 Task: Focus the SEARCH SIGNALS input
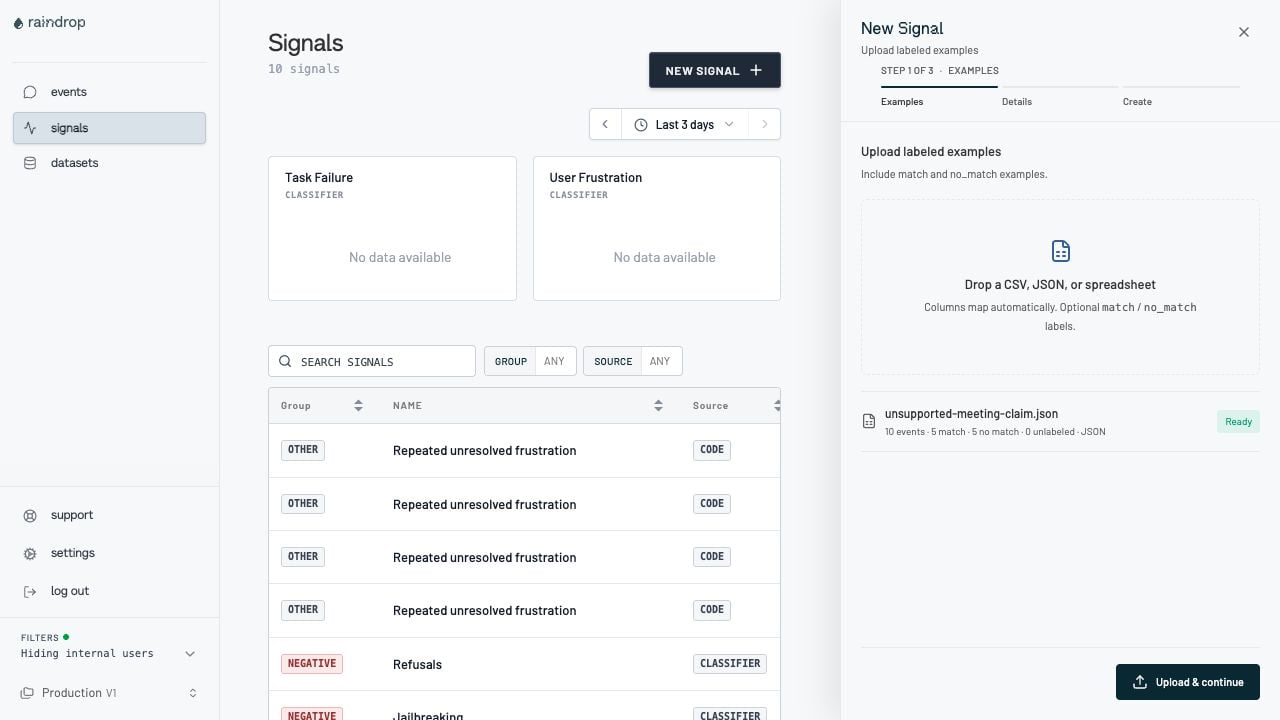pyautogui.click(x=372, y=361)
